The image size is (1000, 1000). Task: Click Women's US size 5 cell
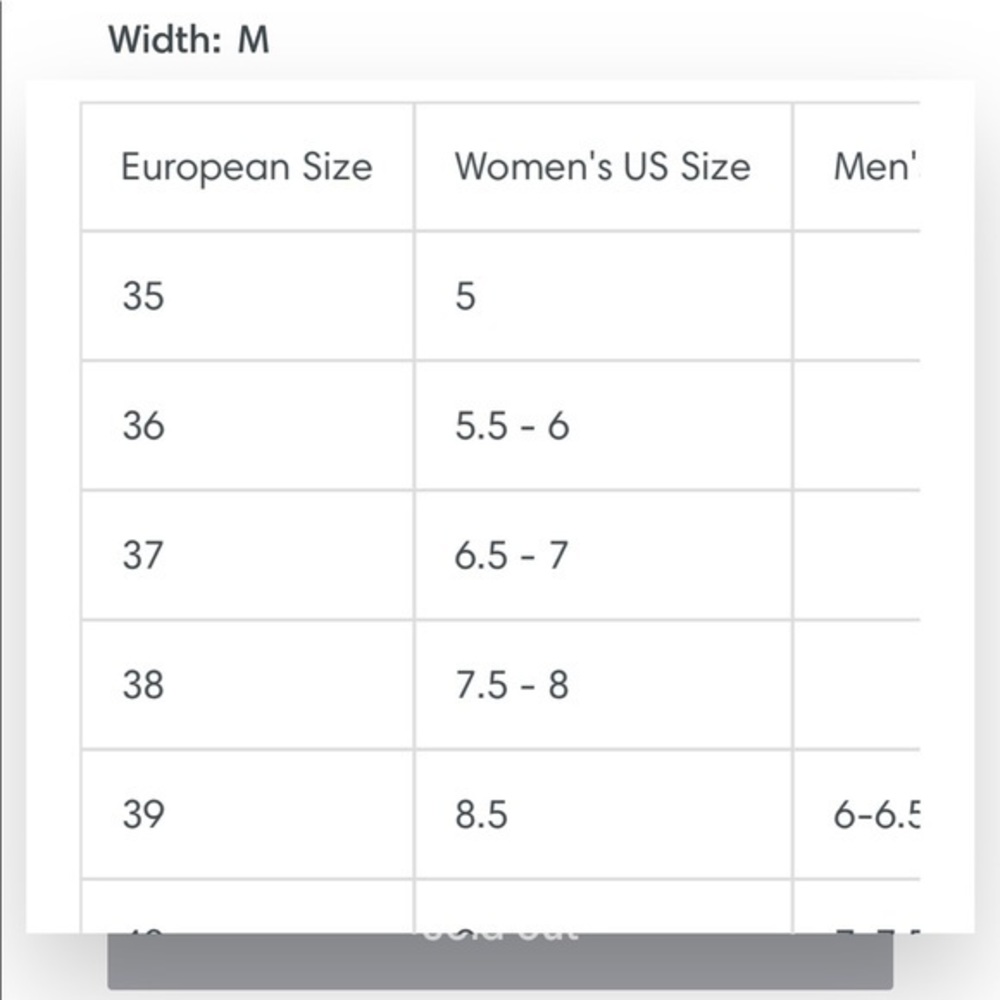(x=602, y=296)
